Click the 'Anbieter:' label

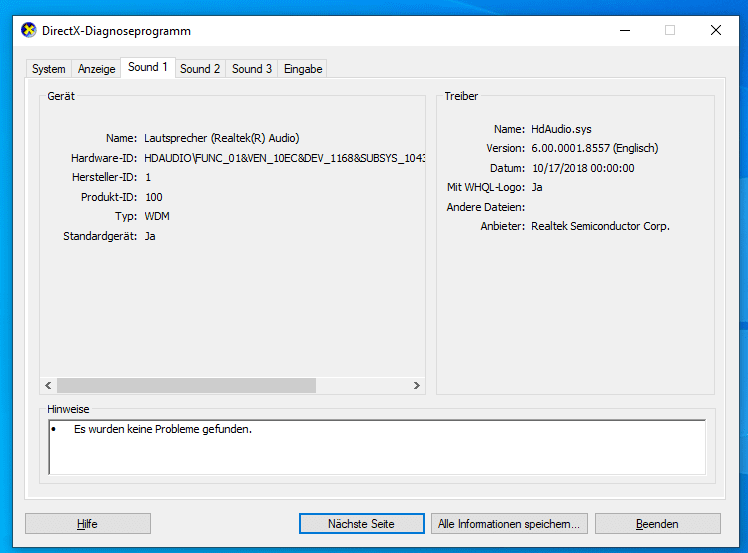coord(503,226)
